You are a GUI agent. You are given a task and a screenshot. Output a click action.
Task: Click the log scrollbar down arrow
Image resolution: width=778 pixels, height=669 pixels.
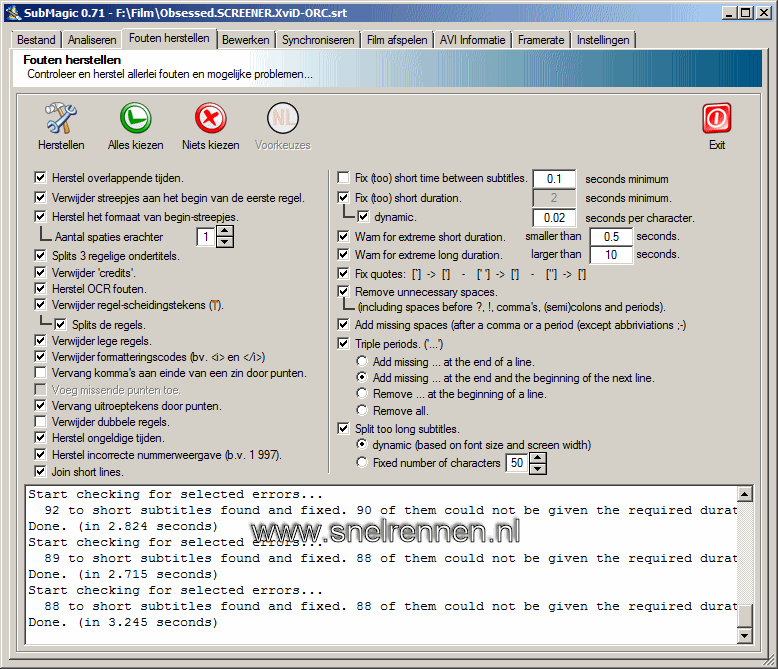(745, 635)
